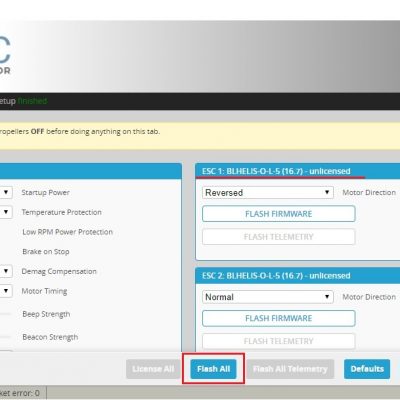Adjust the Beep Strength slider
The image size is (400, 400).
pos(5,314)
